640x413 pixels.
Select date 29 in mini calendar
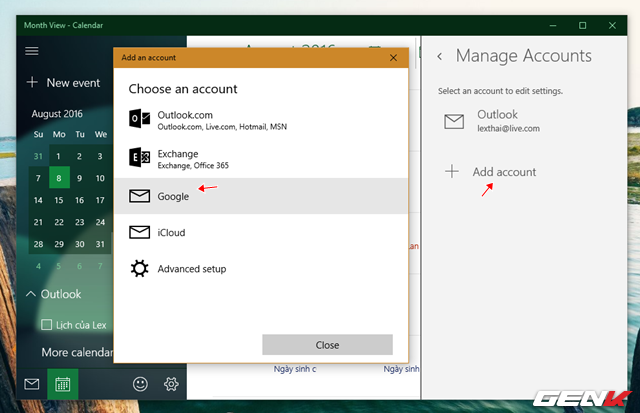coord(59,244)
